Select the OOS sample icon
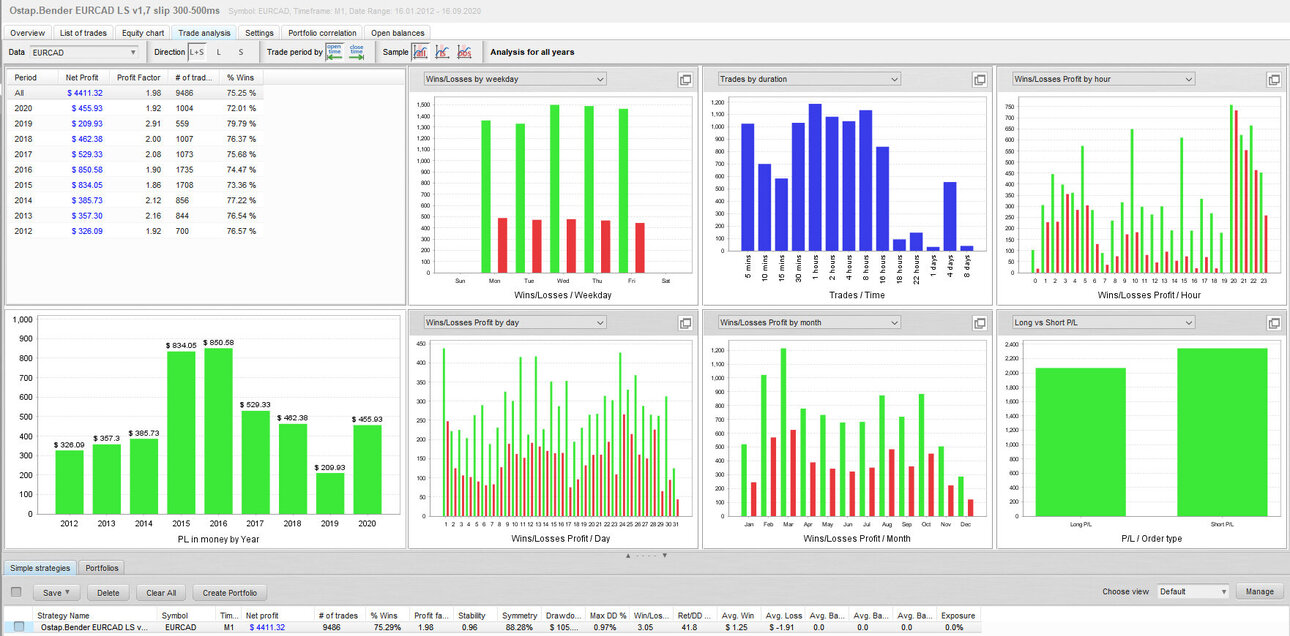 pyautogui.click(x=464, y=52)
